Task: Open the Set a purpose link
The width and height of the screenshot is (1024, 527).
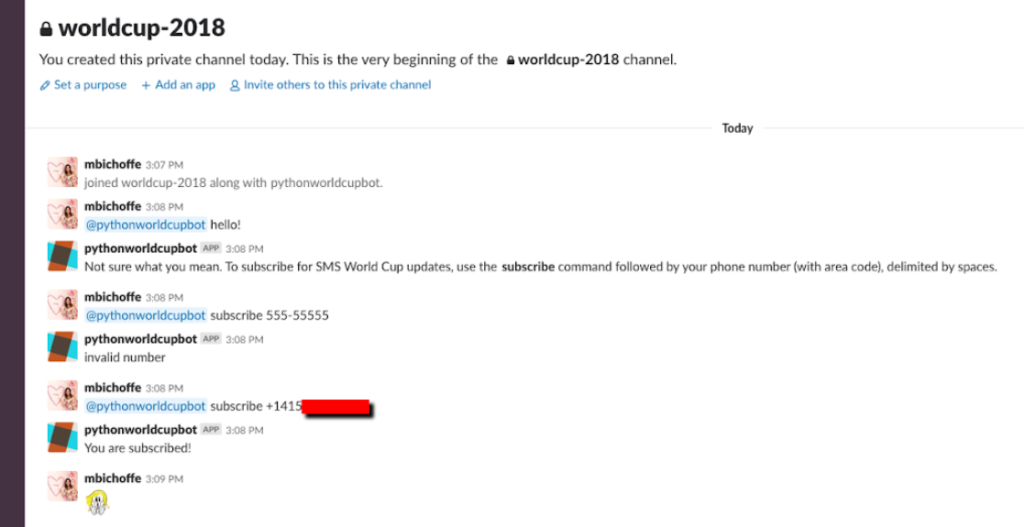Action: pos(90,85)
